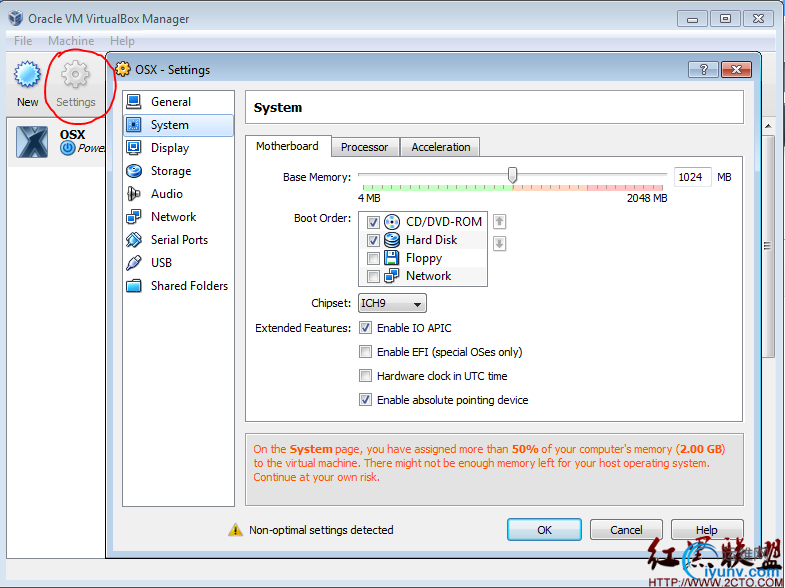Switch to the Motherboard tab
The image size is (785, 588).
(288, 146)
